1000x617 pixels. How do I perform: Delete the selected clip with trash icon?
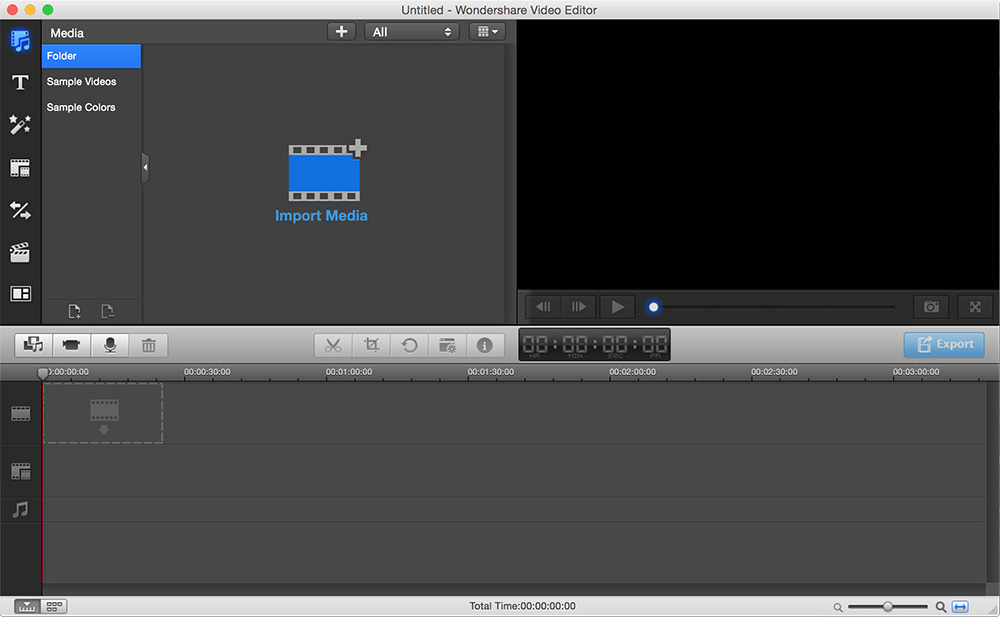(x=149, y=345)
